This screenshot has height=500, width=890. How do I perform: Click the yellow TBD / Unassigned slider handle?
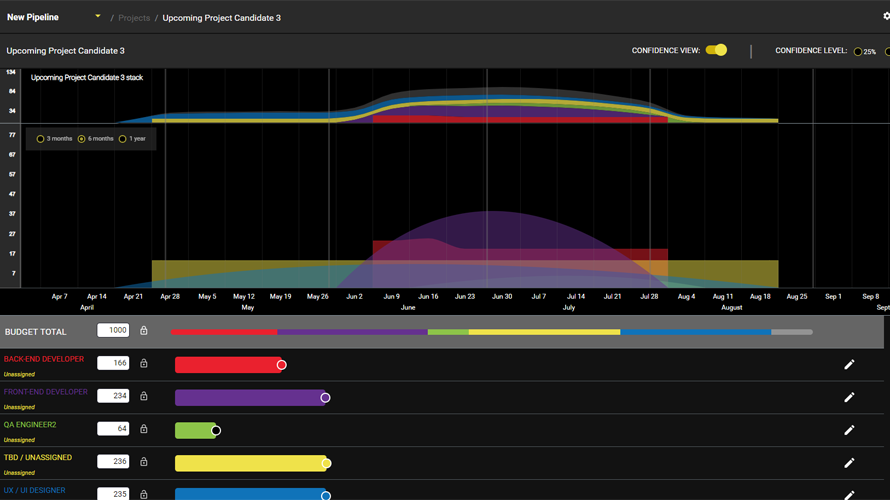tap(326, 464)
